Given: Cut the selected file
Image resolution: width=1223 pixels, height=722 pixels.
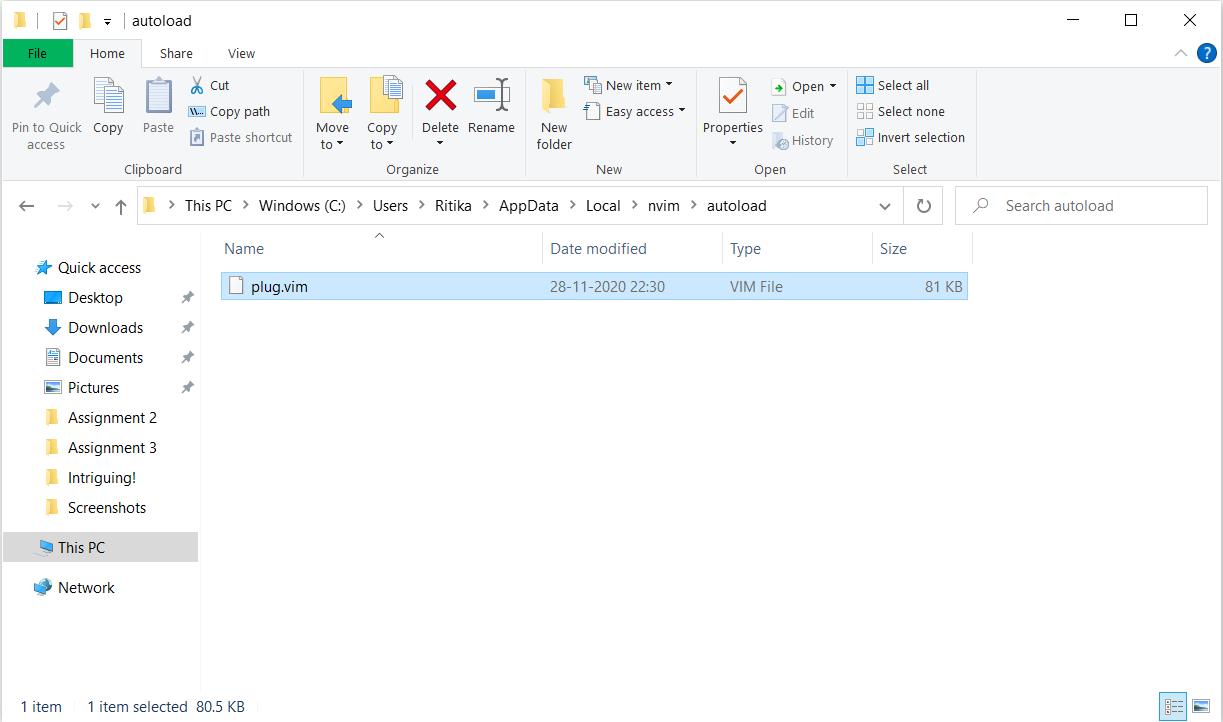Looking at the screenshot, I should (209, 85).
